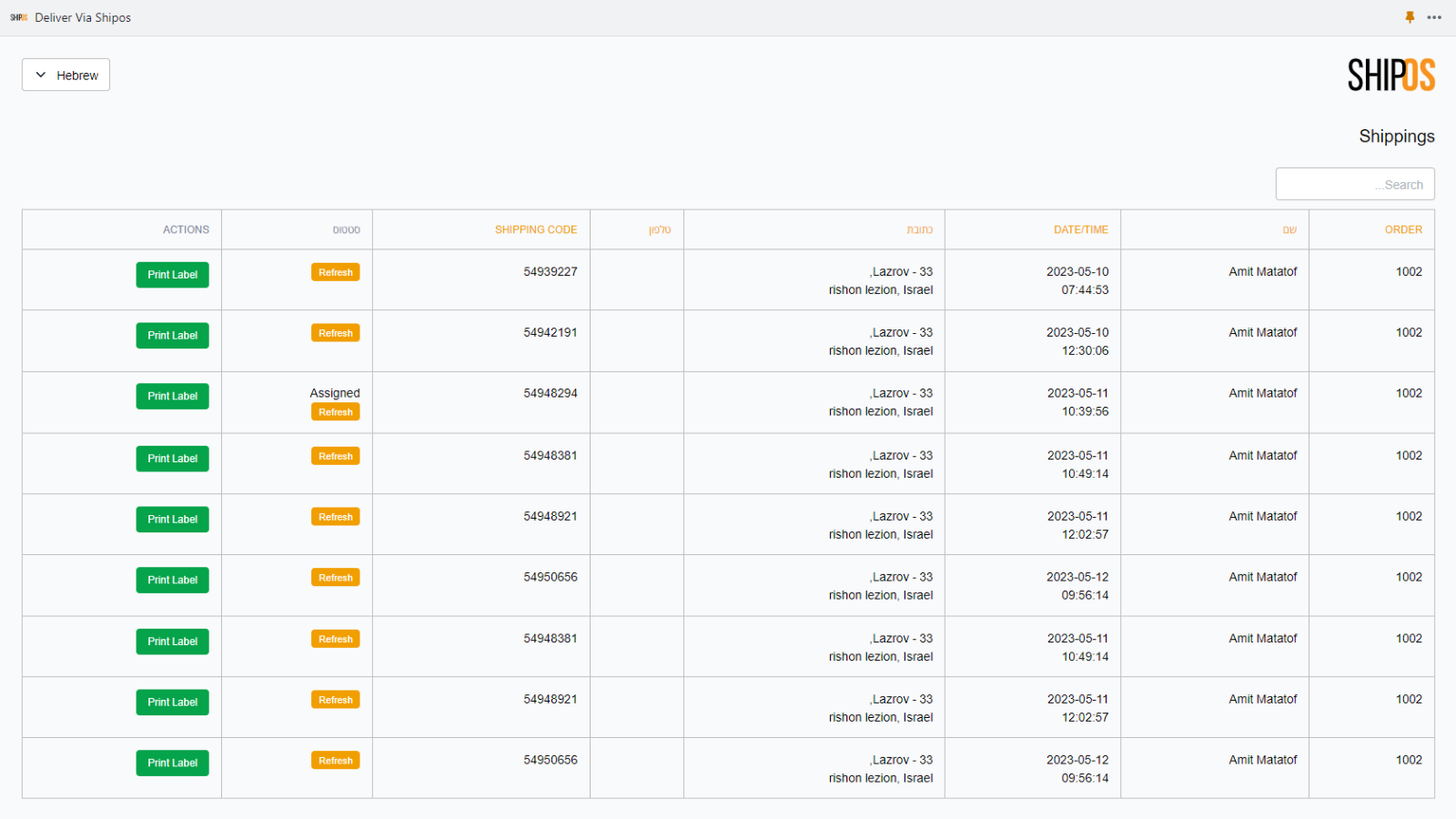This screenshot has height=819, width=1456.
Task: Open the three-dot overflow menu
Action: (1436, 17)
